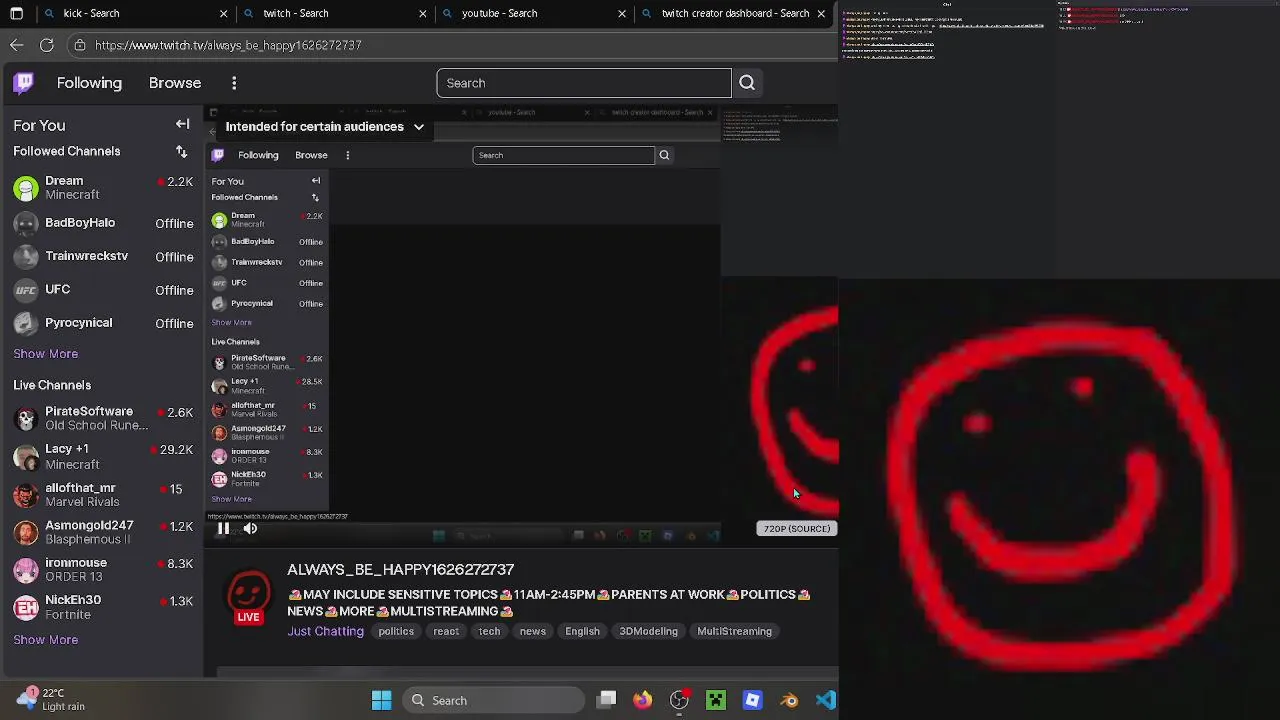Mute the stream with the volume icon

point(250,529)
